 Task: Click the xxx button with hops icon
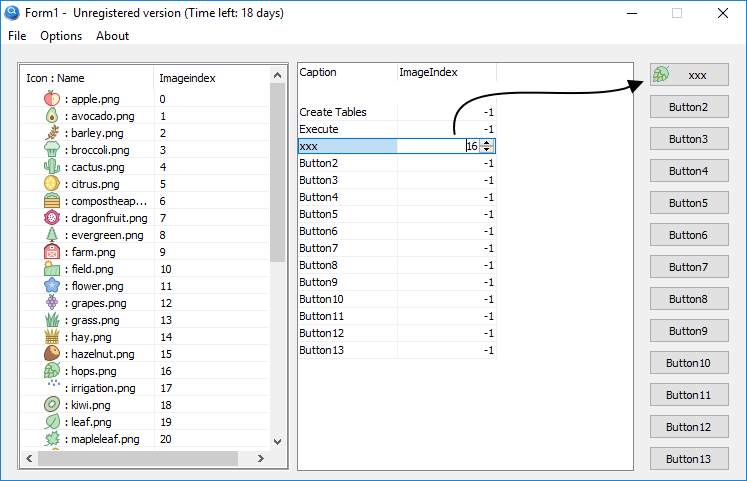pyautogui.click(x=689, y=75)
